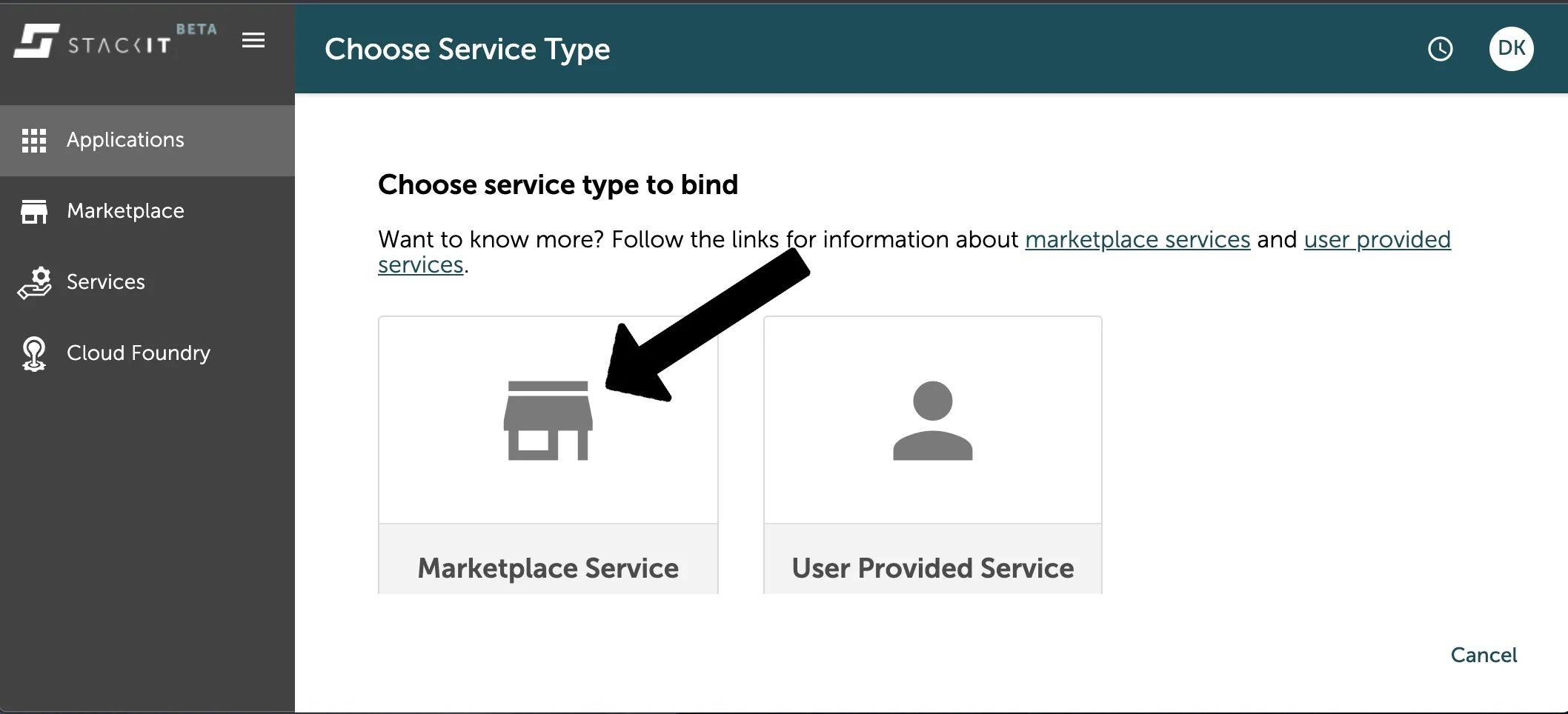Click the DK user avatar
1568x714 pixels.
pos(1510,49)
